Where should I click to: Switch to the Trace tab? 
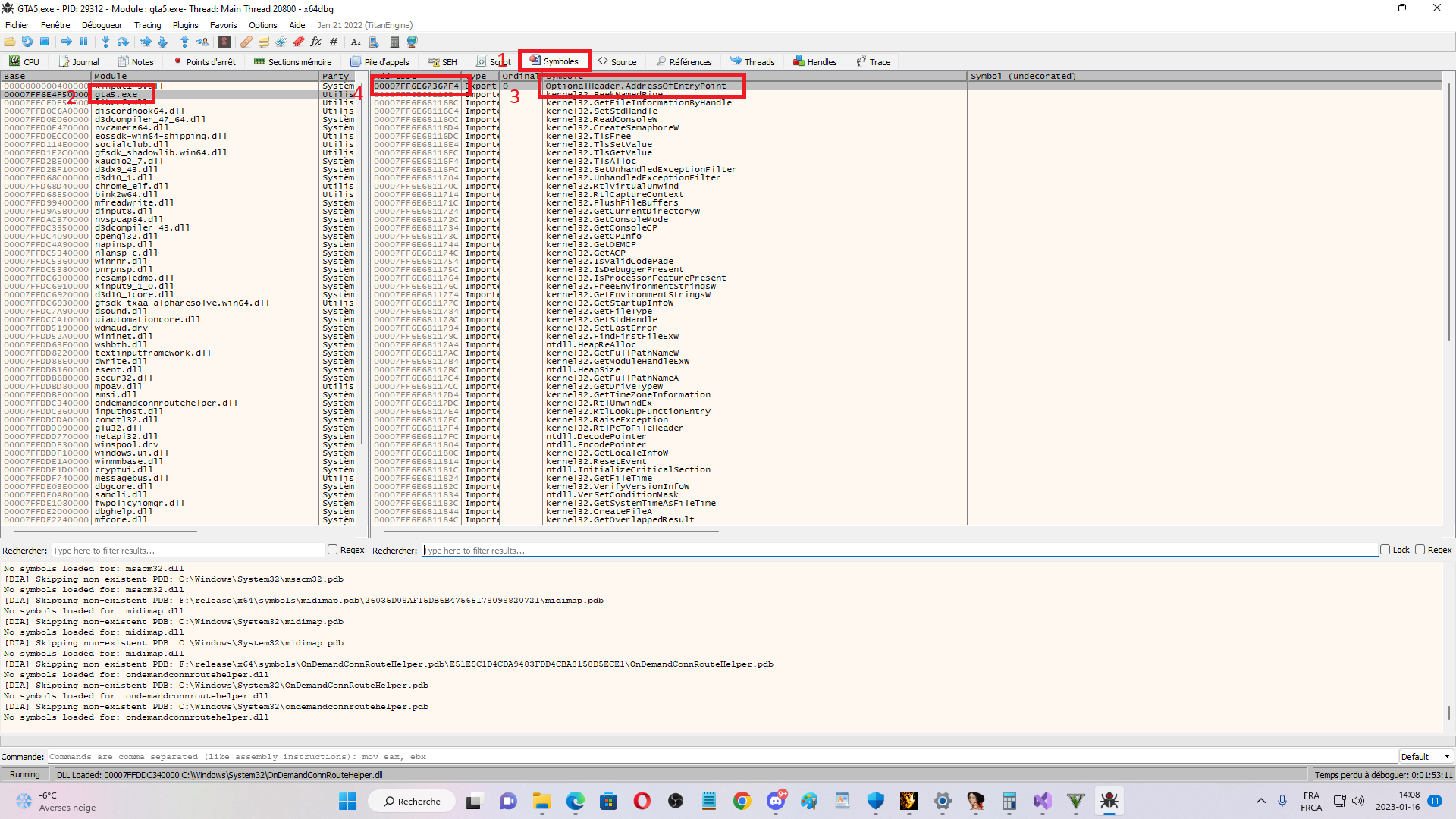point(874,61)
